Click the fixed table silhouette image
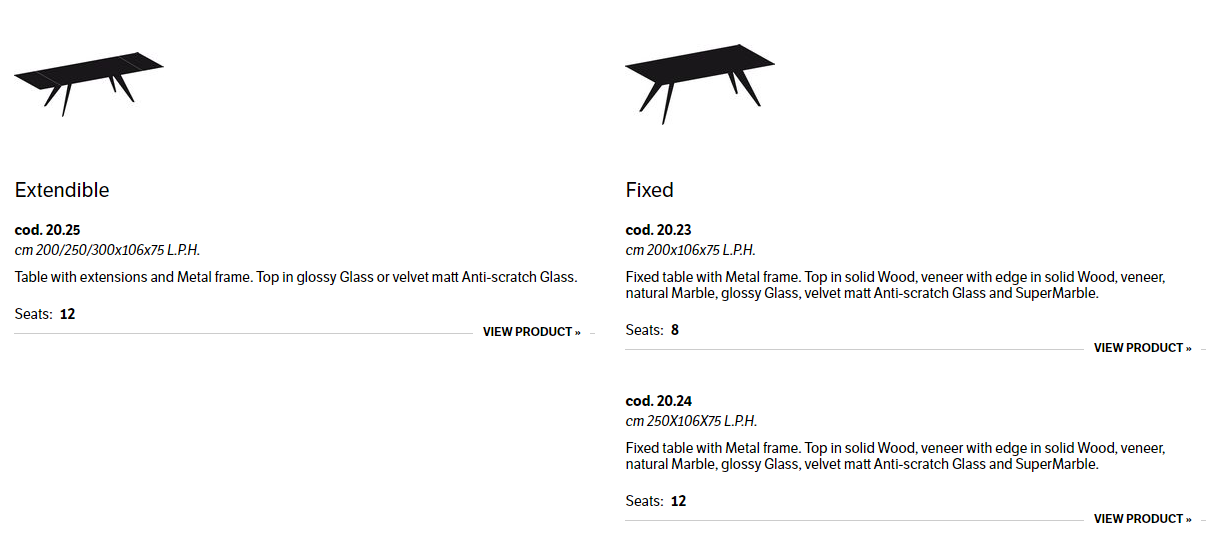1213x548 pixels. 699,80
